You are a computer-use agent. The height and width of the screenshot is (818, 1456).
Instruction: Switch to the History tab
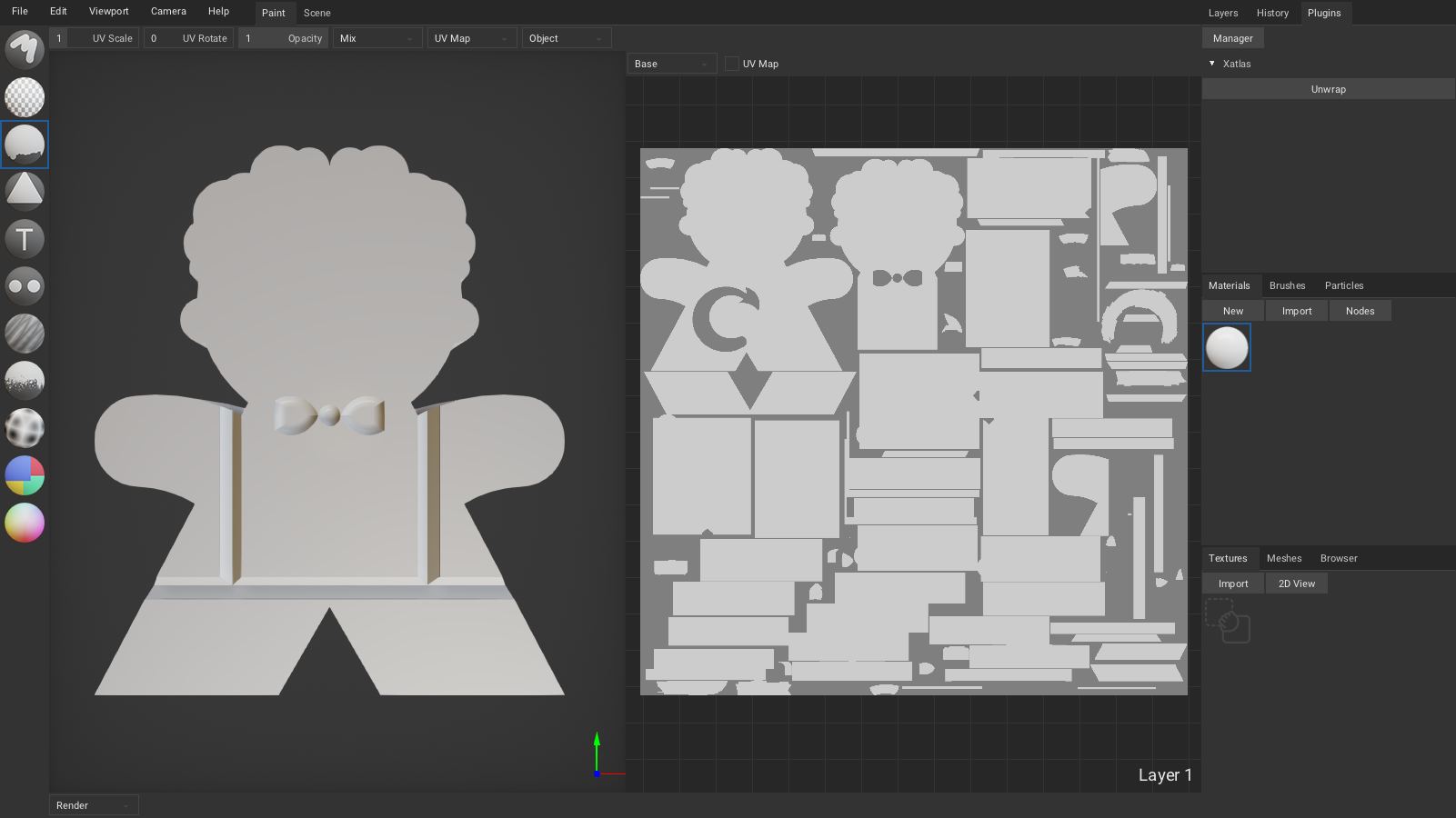[1272, 13]
